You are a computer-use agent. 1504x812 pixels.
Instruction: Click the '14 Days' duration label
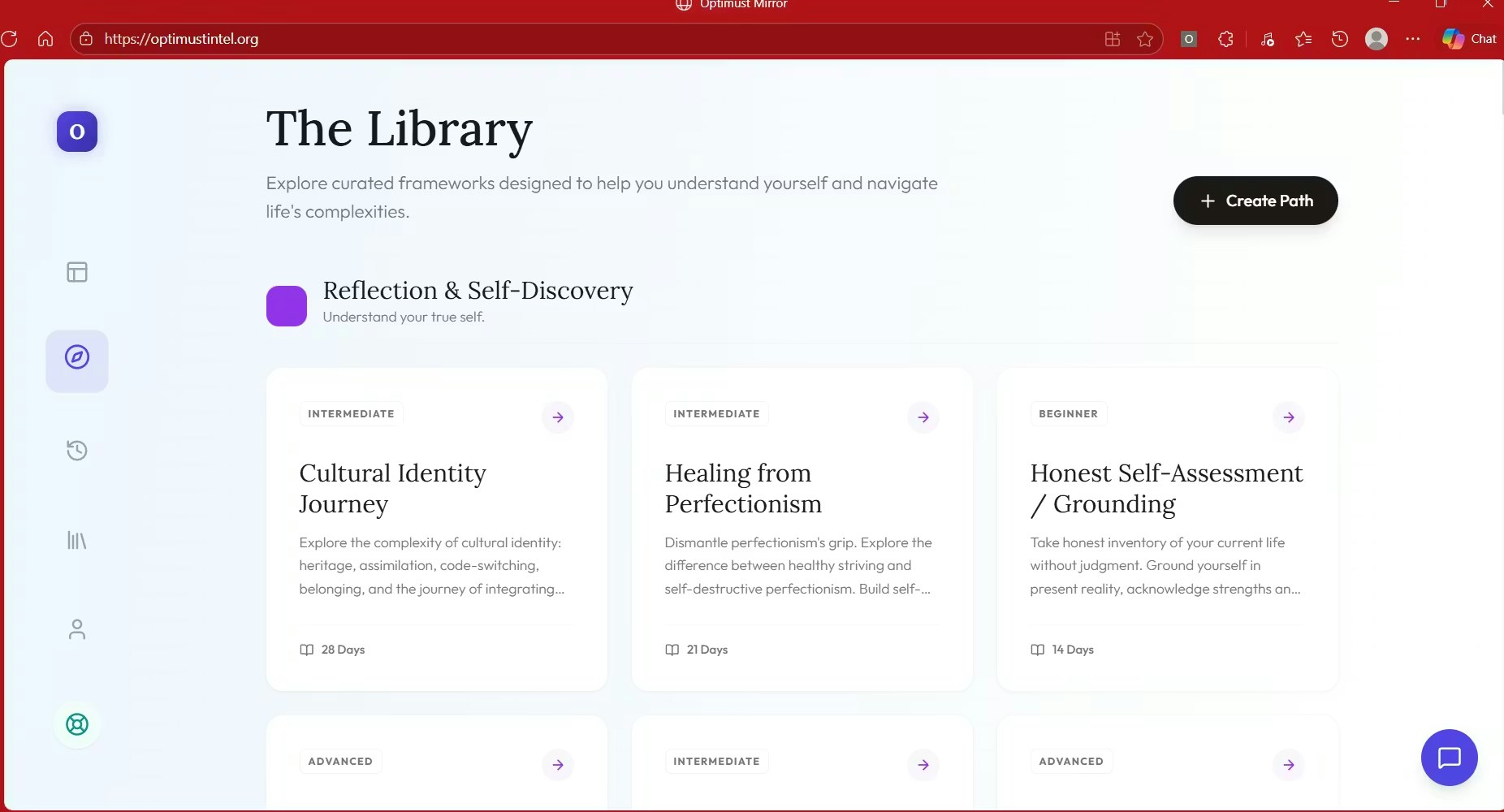pyautogui.click(x=1073, y=650)
